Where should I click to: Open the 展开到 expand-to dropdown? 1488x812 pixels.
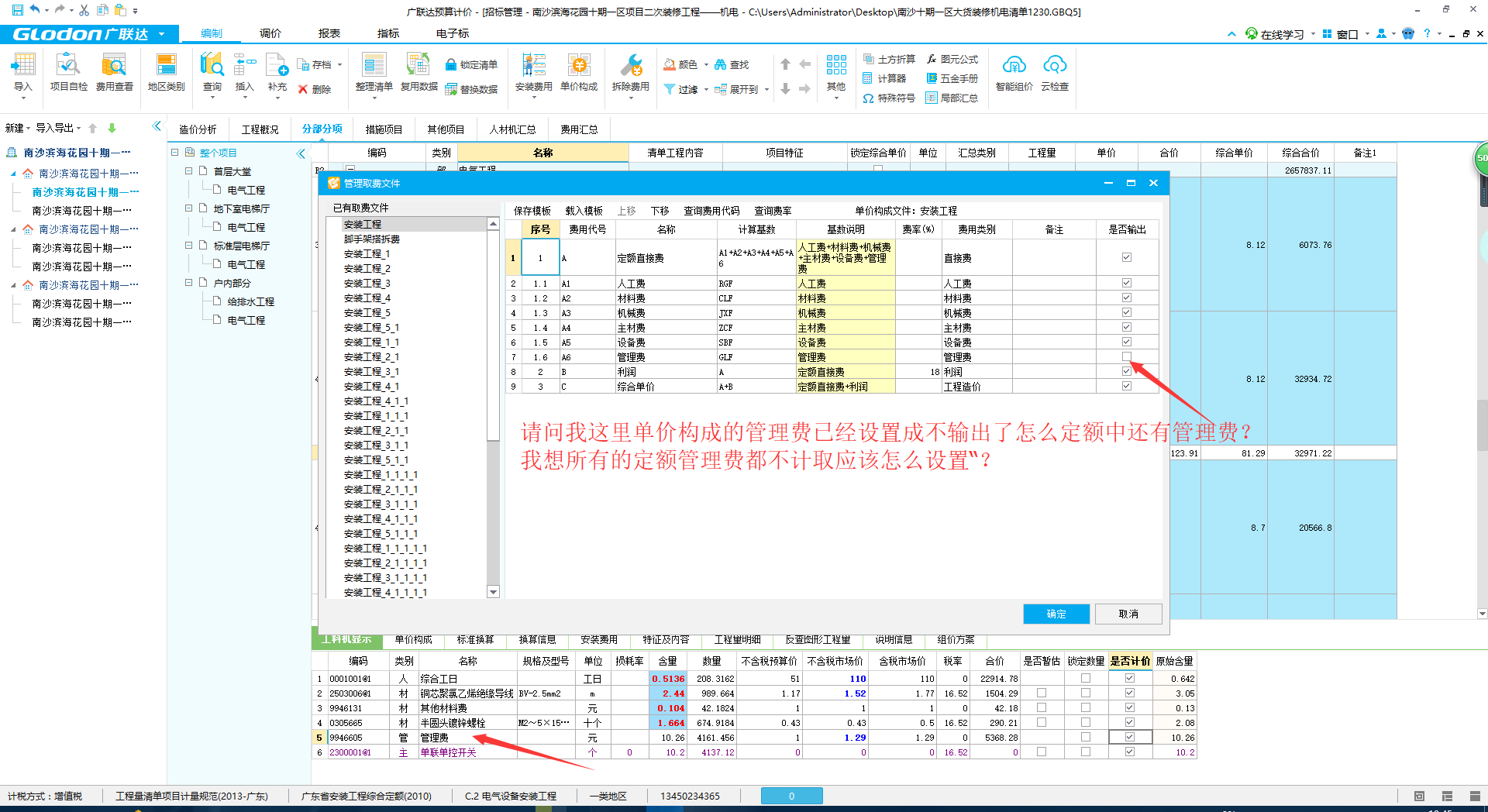(766, 90)
